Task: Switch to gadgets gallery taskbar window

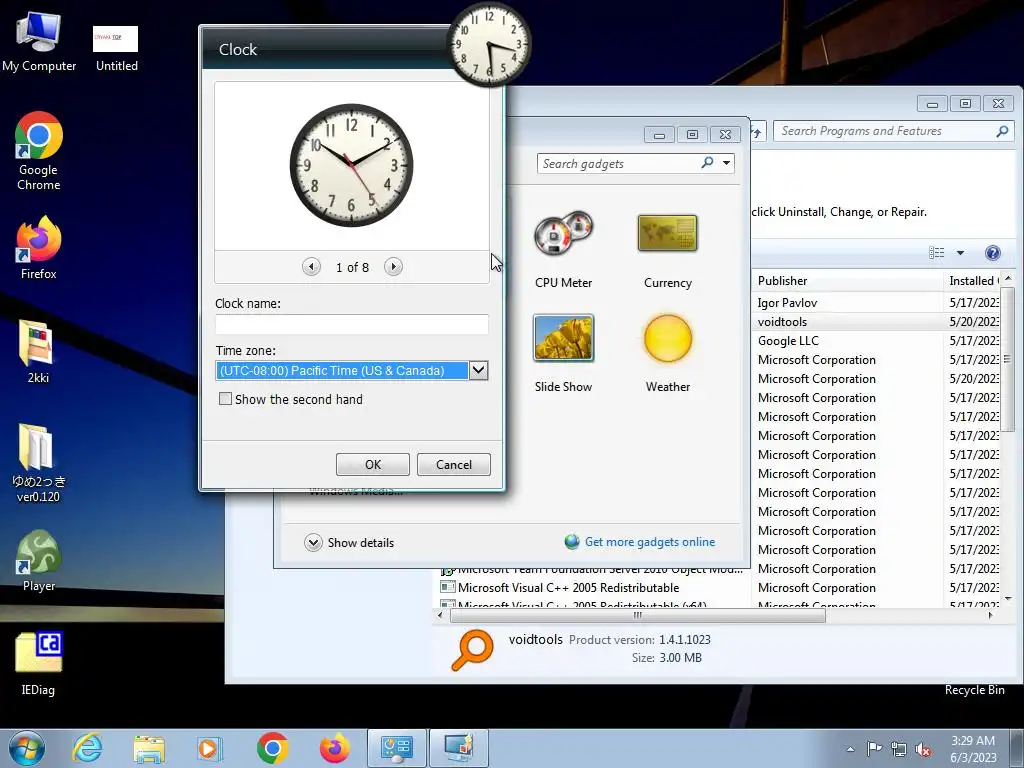Action: (458, 748)
